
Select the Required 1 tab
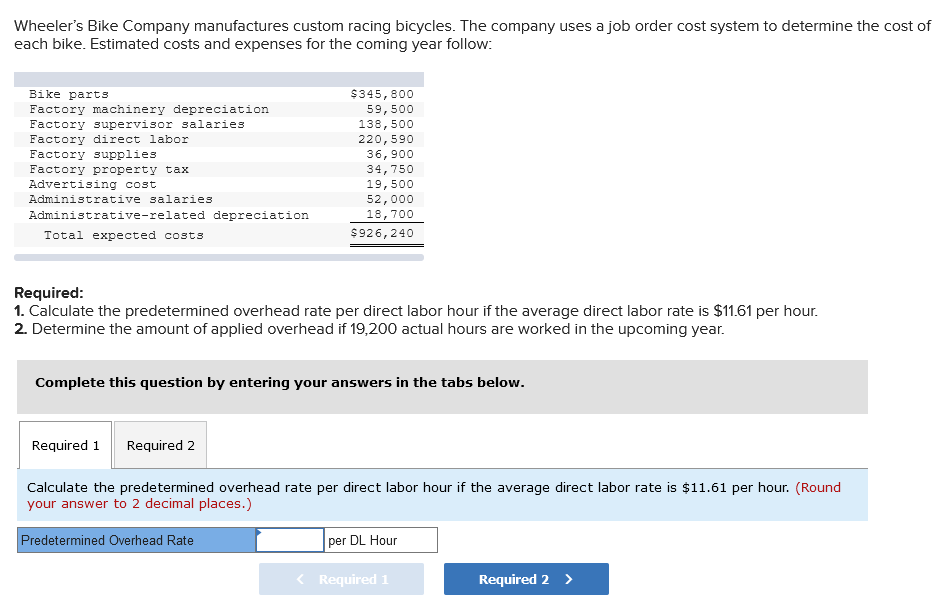pos(64,445)
